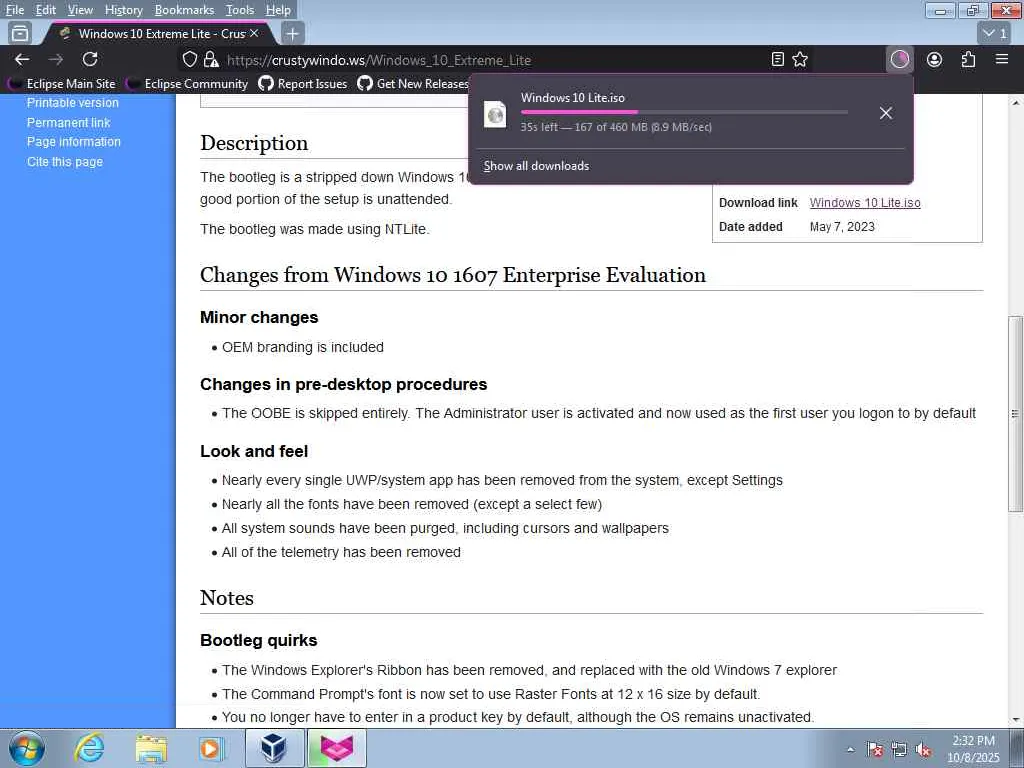Click the pink browser taskbar icon

point(337,748)
